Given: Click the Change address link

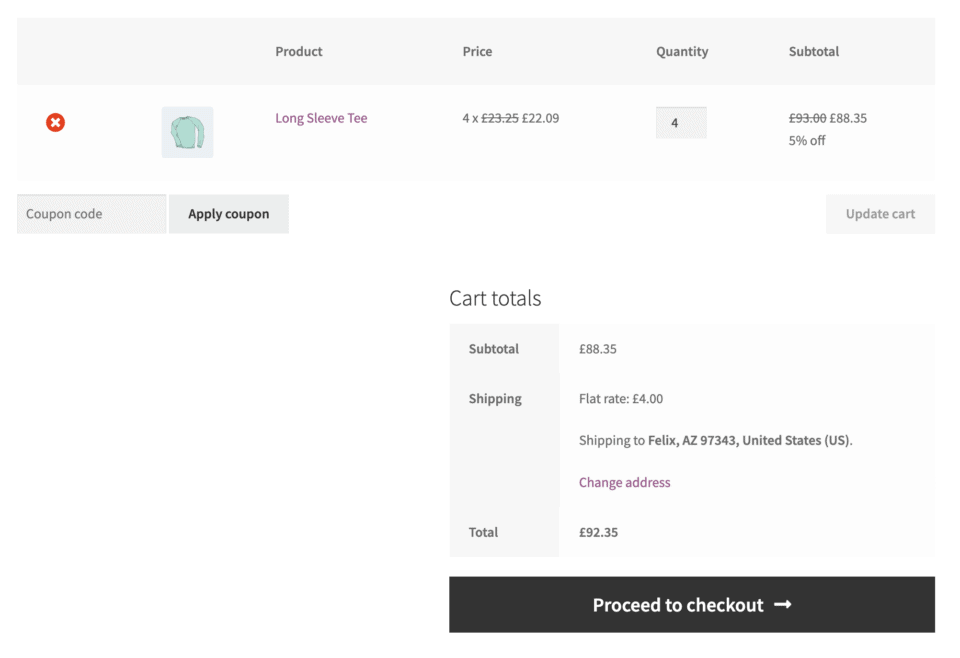Looking at the screenshot, I should (624, 482).
